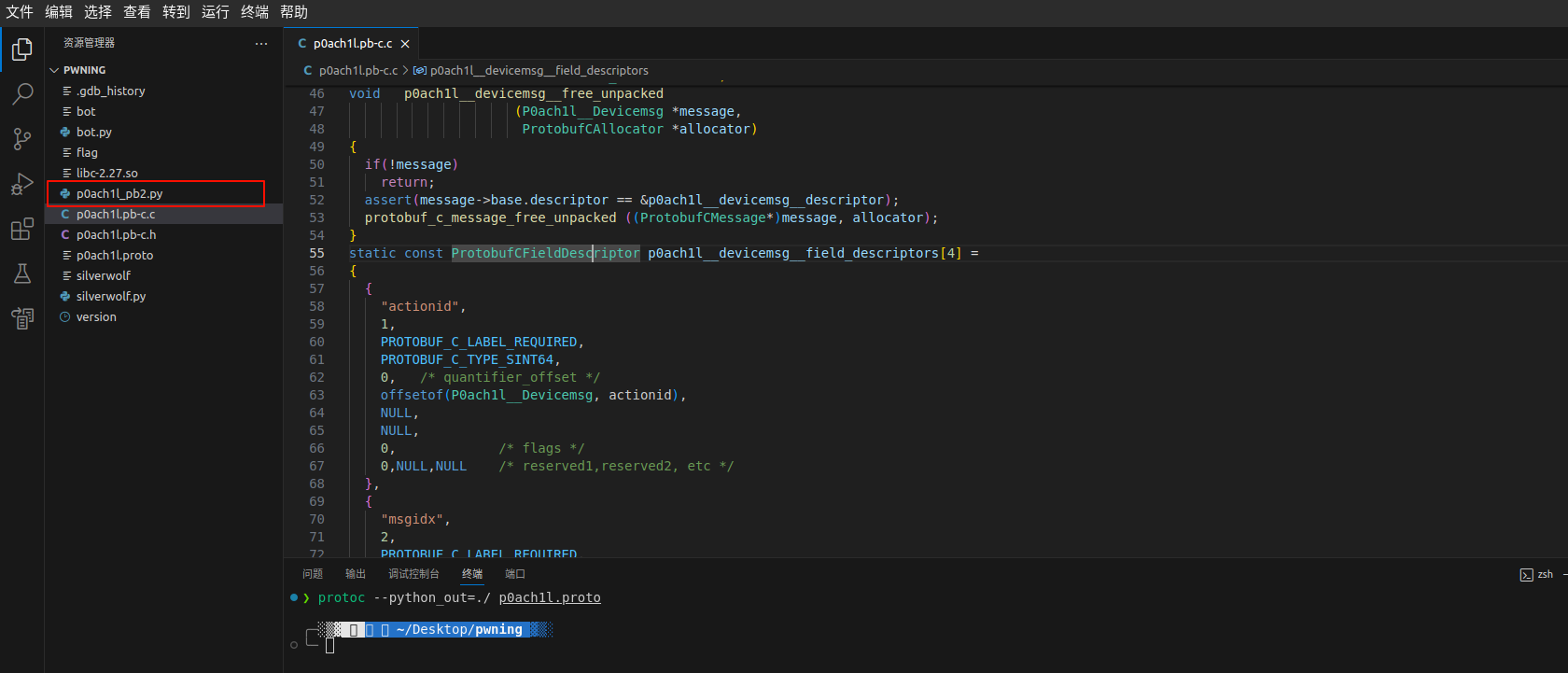Viewport: 1568px width, 673px height.
Task: Open the Source Control view icon
Action: [22, 139]
